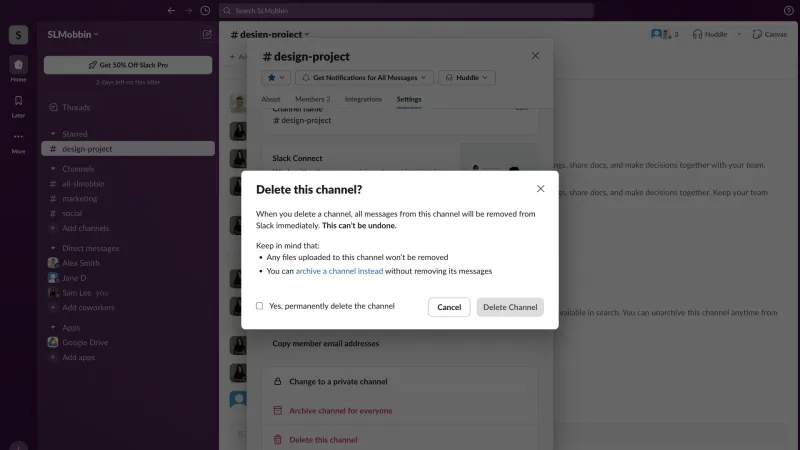Click Copy member email addresses
Image resolution: width=800 pixels, height=450 pixels.
point(326,343)
